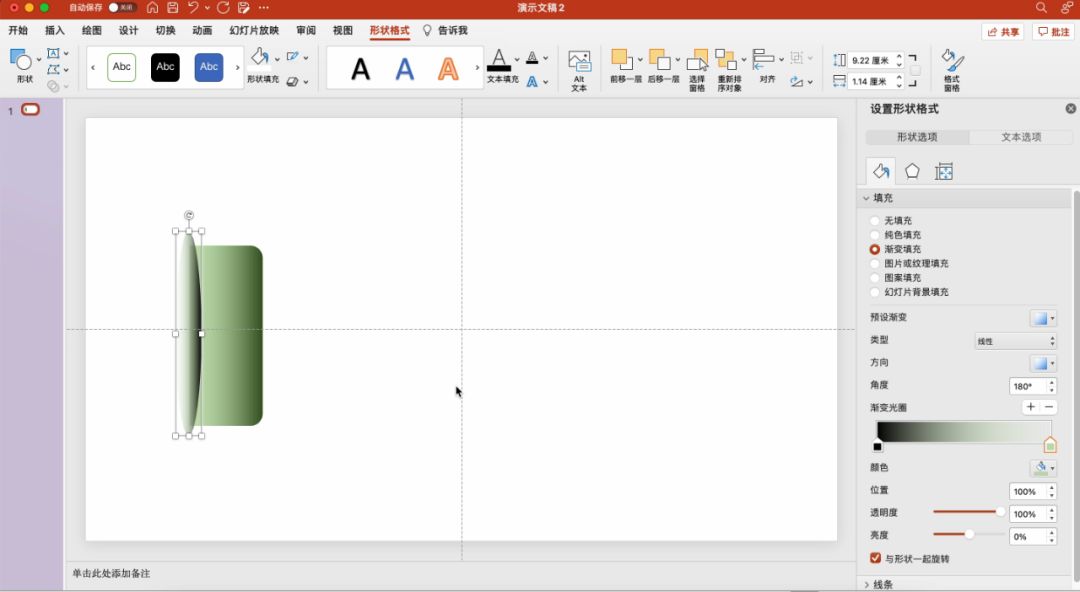Image resolution: width=1080 pixels, height=592 pixels.
Task: Select the Pattern fill radio option
Action: pyautogui.click(x=875, y=278)
